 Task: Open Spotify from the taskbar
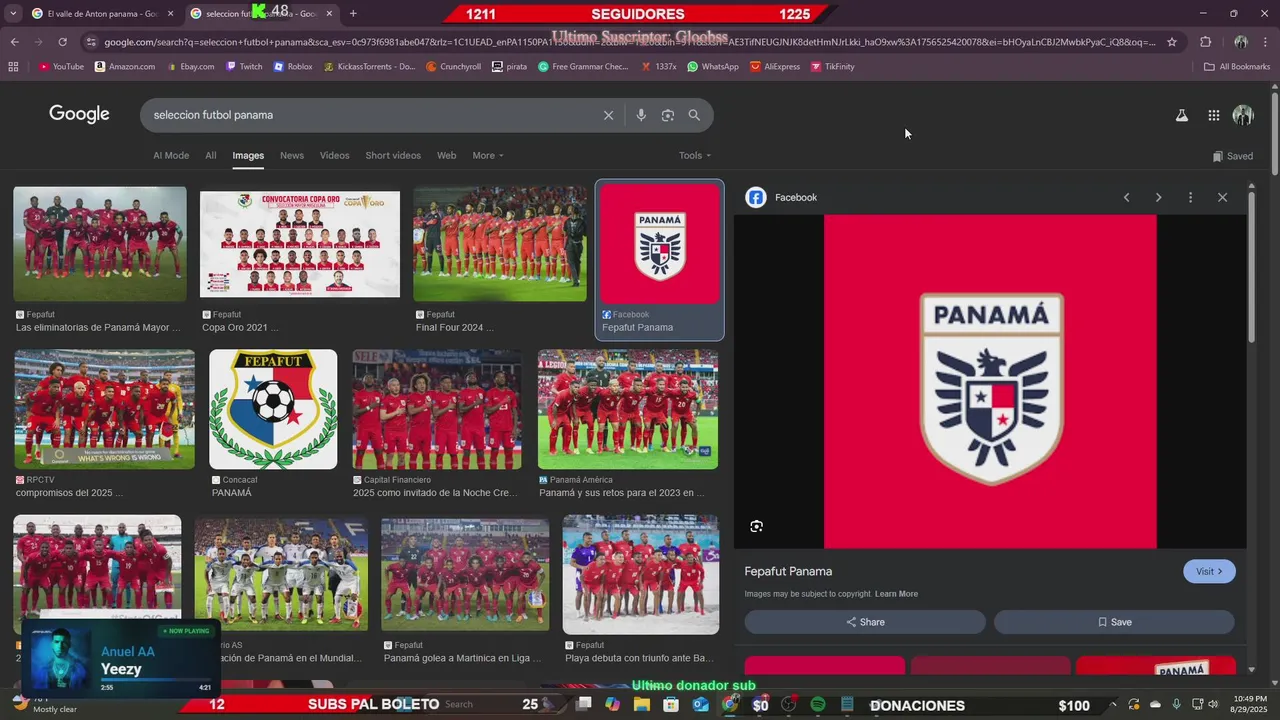[x=818, y=705]
